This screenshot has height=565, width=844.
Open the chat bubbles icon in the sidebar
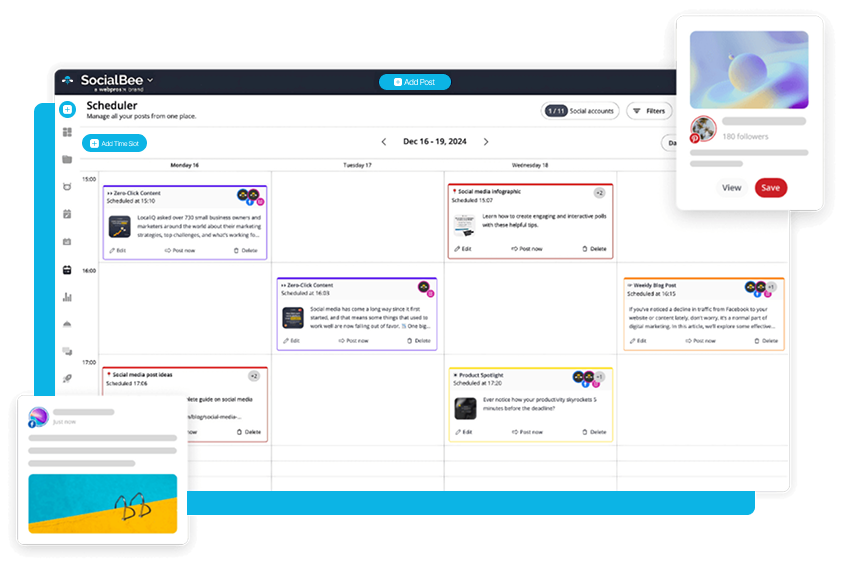67,351
